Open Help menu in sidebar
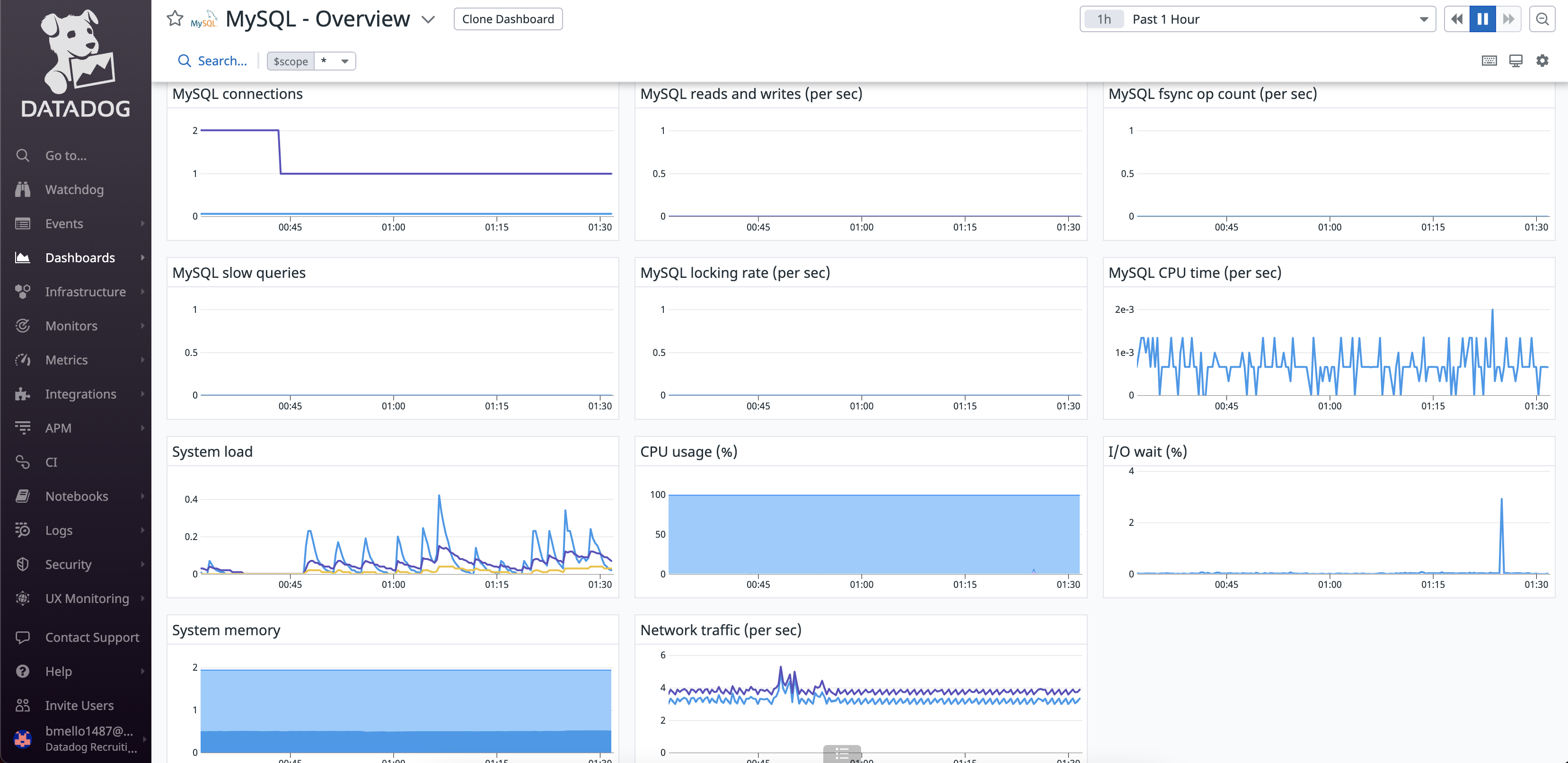 pyautogui.click(x=59, y=672)
